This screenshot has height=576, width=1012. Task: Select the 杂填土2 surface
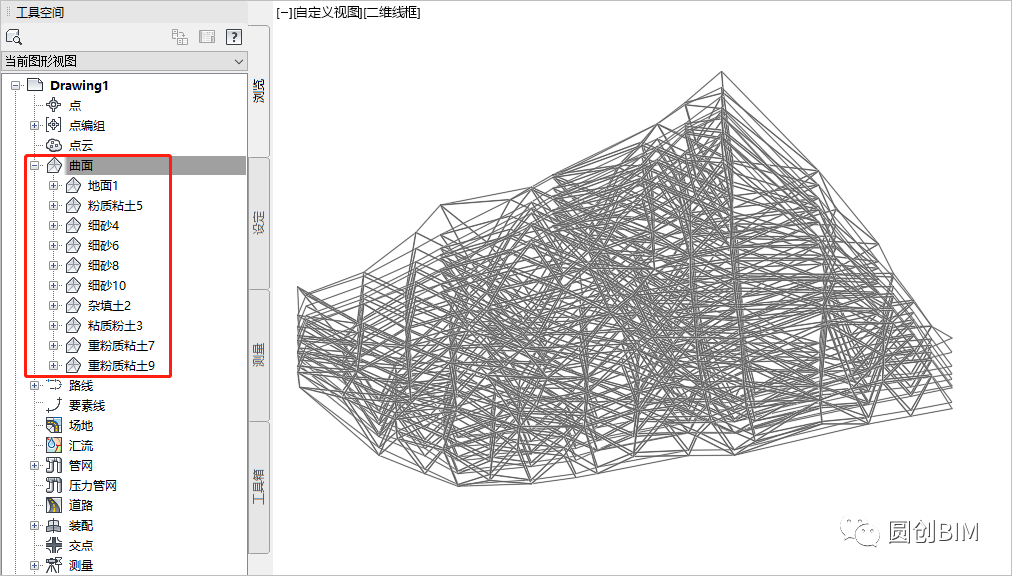click(109, 306)
